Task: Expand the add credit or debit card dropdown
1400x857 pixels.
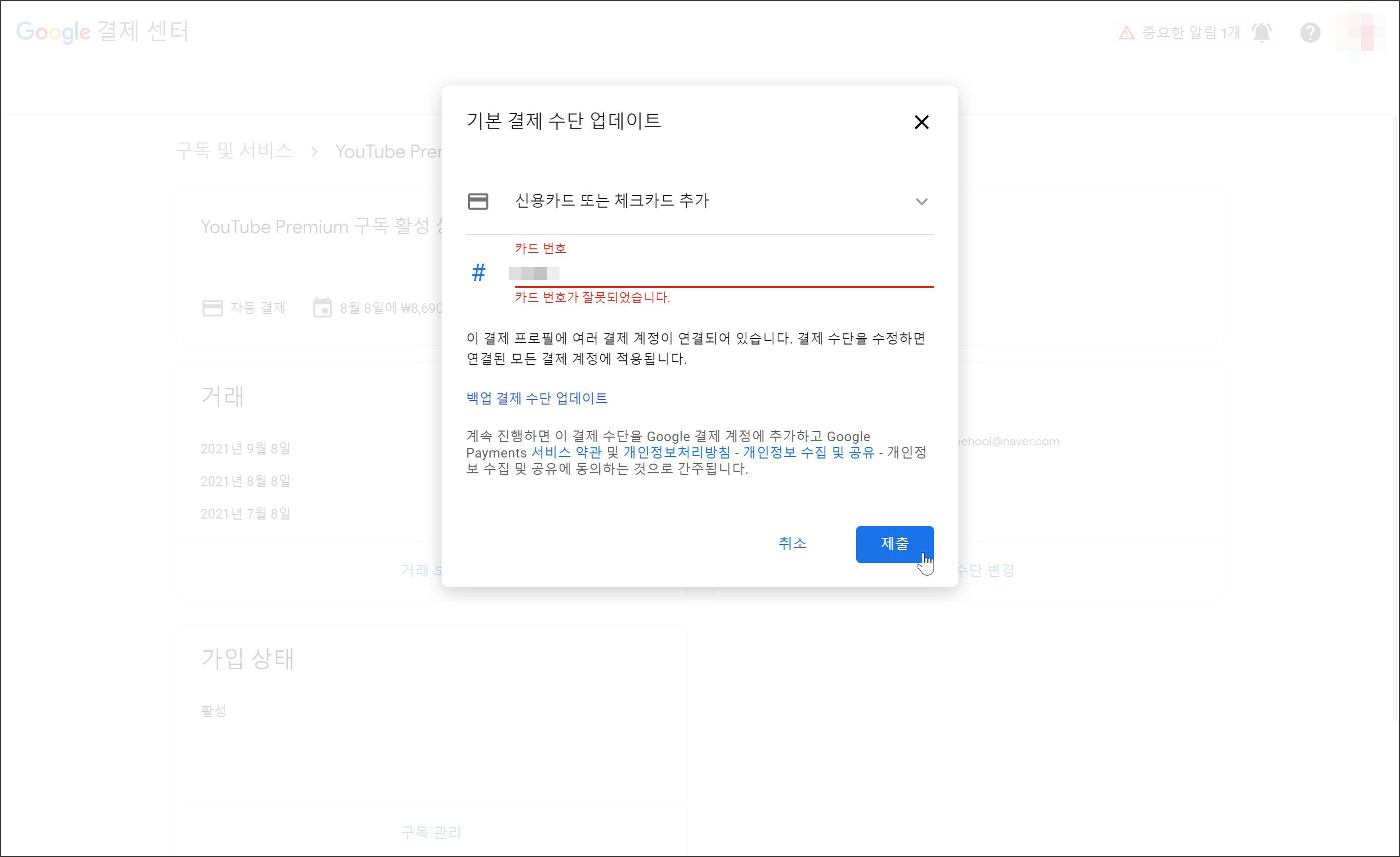Action: [611, 201]
